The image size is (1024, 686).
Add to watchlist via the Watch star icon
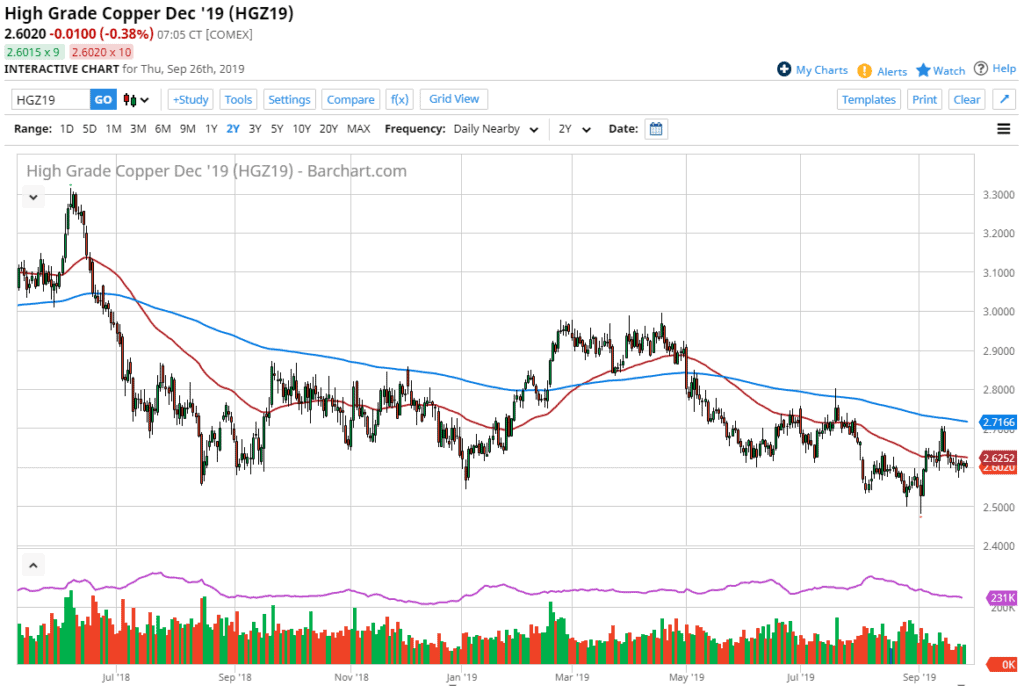(922, 70)
